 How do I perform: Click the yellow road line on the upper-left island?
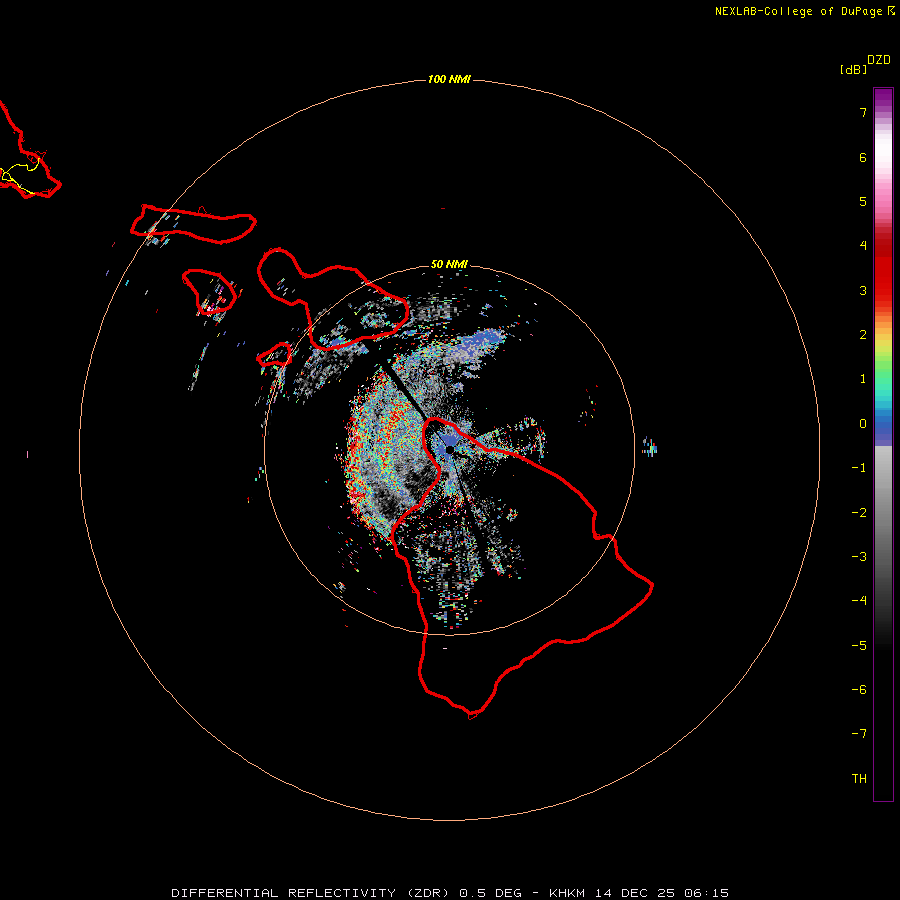18,176
